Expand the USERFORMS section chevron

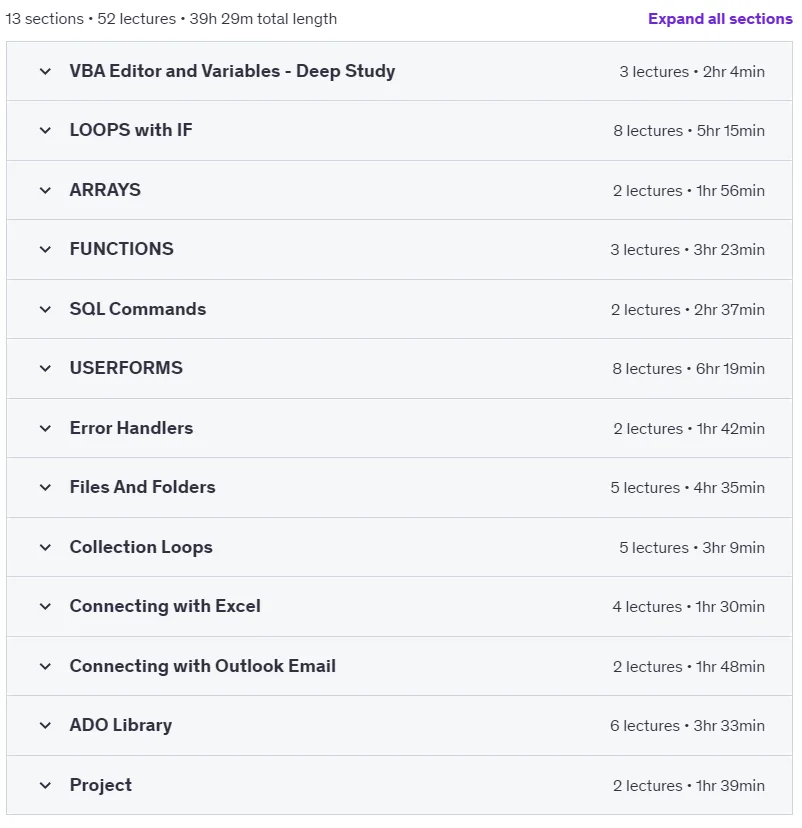45,369
